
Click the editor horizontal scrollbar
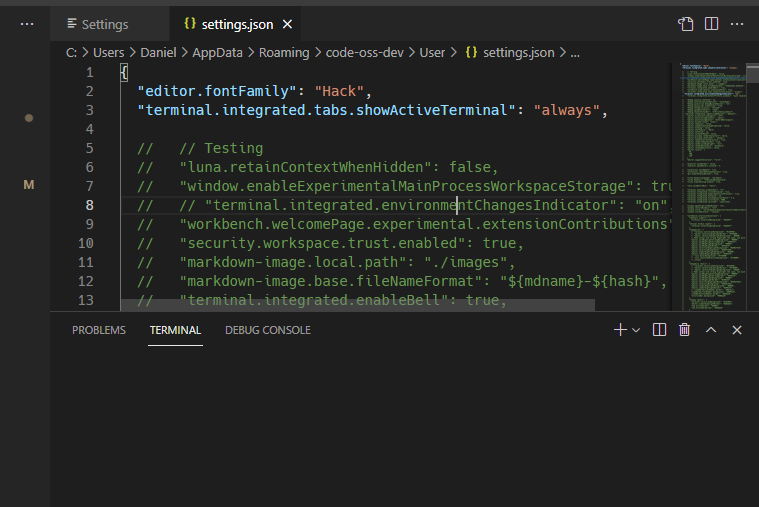(358, 305)
